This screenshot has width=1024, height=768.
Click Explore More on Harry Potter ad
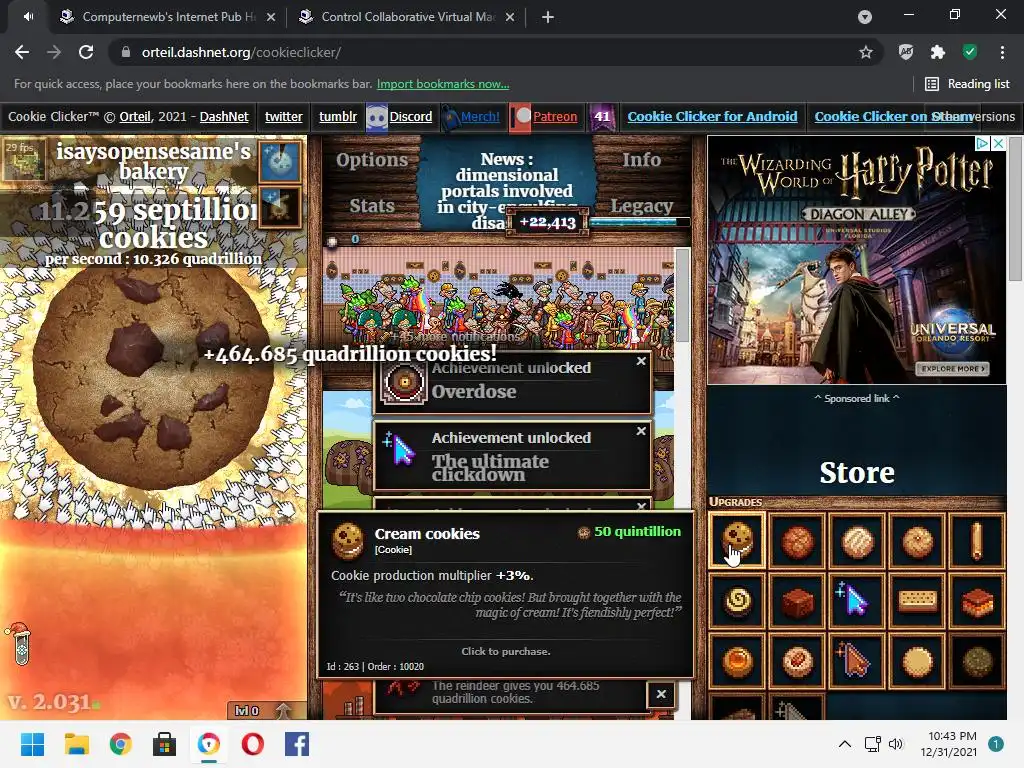953,368
